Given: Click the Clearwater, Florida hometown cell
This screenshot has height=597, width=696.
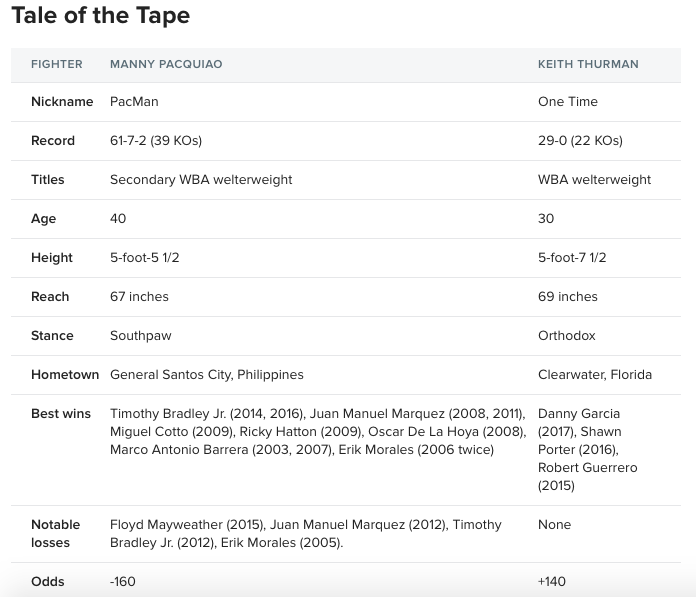Looking at the screenshot, I should tap(595, 375).
